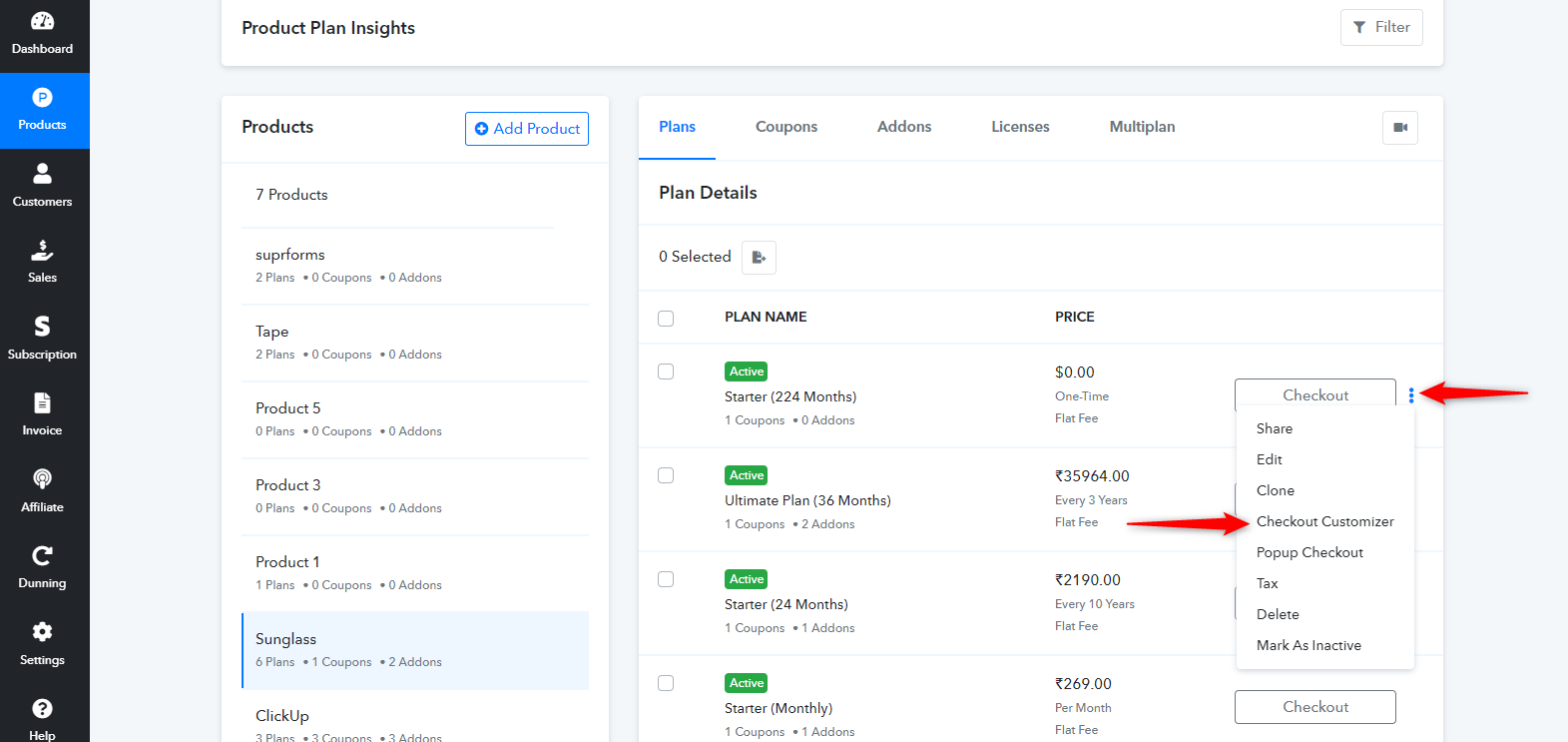The image size is (1568, 742).
Task: Switch to the Addons tab
Action: point(904,127)
